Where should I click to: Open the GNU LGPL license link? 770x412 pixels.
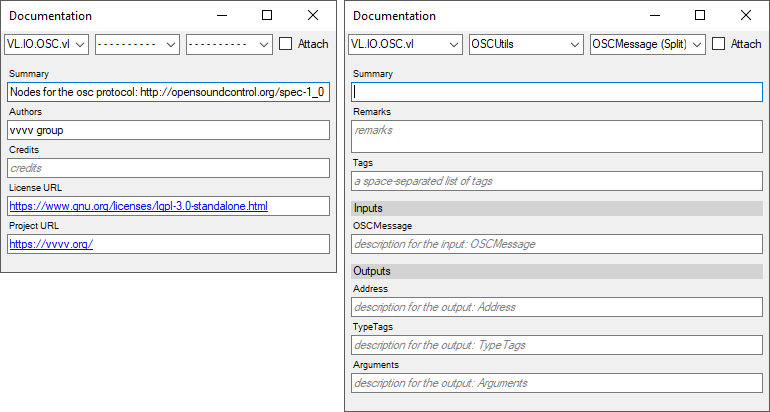point(138,206)
